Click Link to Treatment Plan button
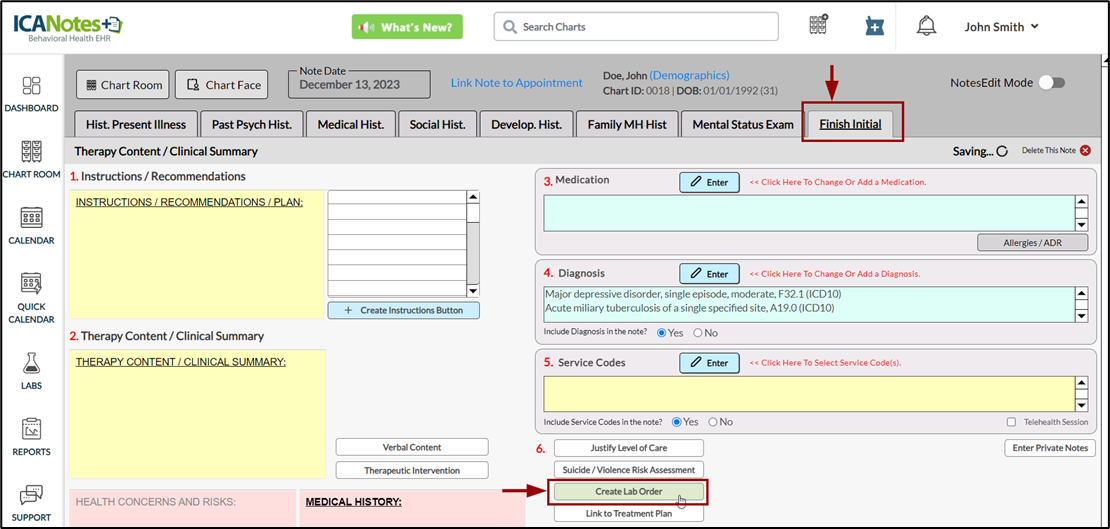Screen dimensions: 1110x529 tap(629, 513)
